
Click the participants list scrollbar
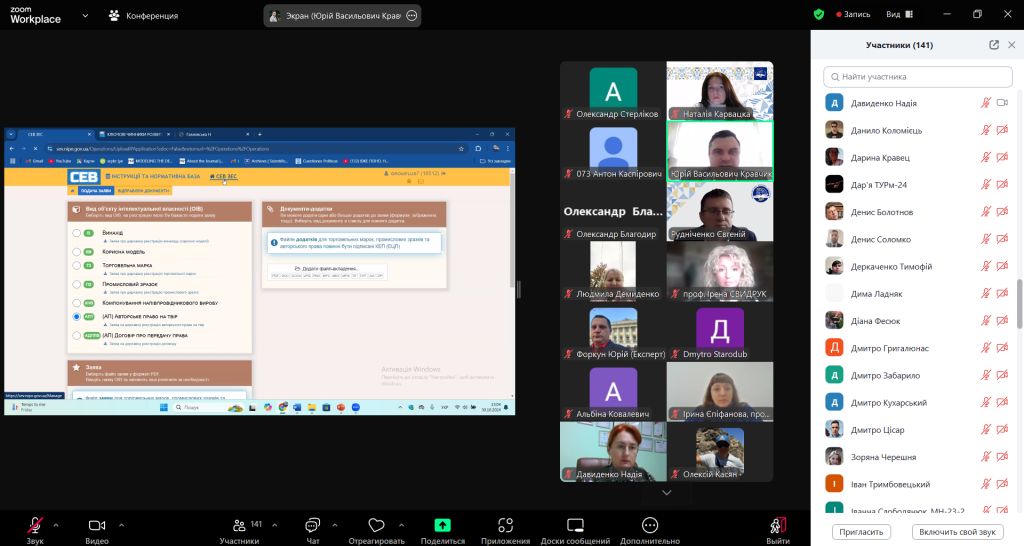click(1019, 304)
